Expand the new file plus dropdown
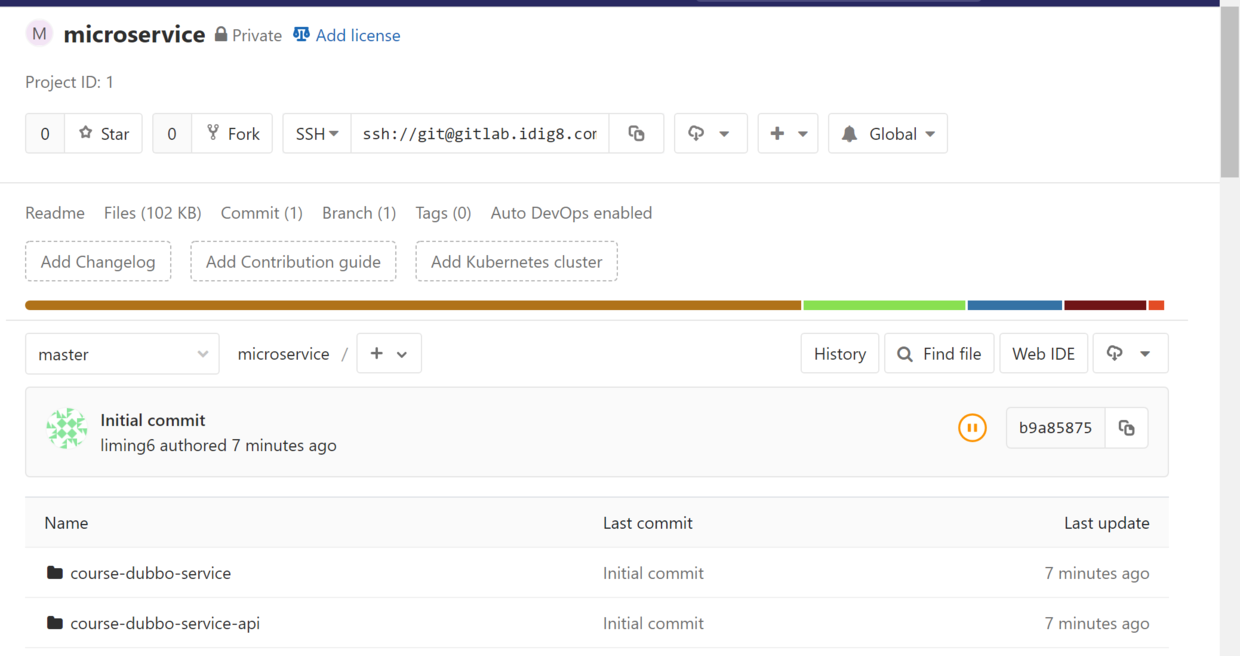 pyautogui.click(x=389, y=353)
